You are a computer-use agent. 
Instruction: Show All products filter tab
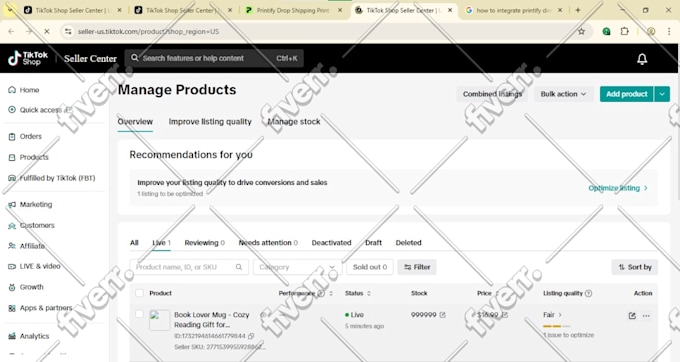click(x=134, y=243)
